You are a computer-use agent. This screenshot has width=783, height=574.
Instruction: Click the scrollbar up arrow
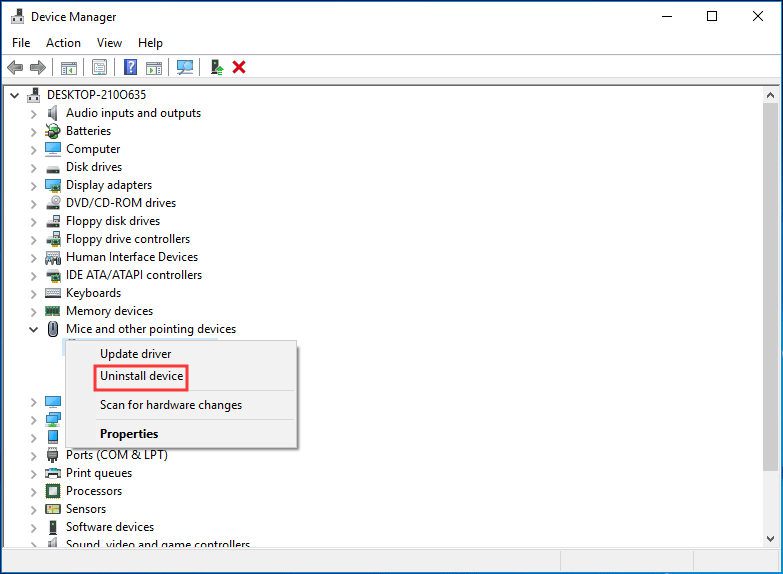click(771, 95)
